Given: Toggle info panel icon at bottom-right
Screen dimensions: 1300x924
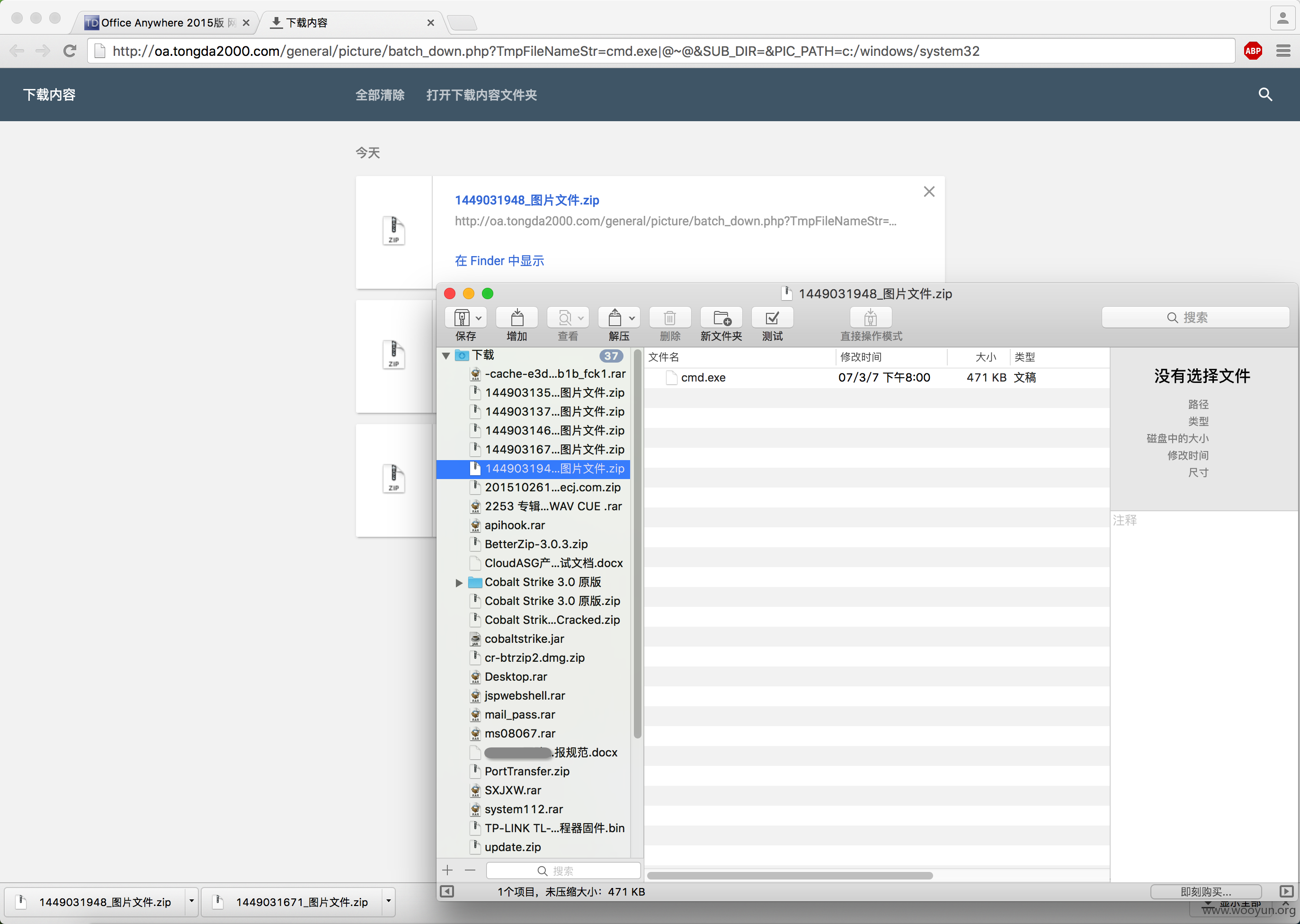Looking at the screenshot, I should point(1286,891).
